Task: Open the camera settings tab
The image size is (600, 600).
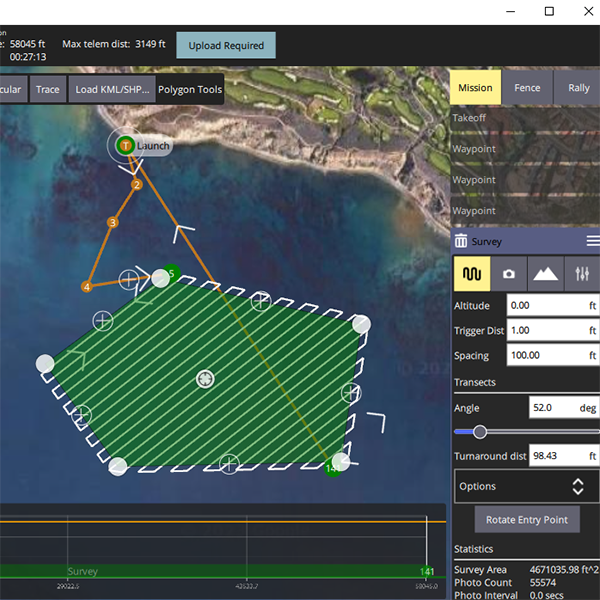Action: 508,273
